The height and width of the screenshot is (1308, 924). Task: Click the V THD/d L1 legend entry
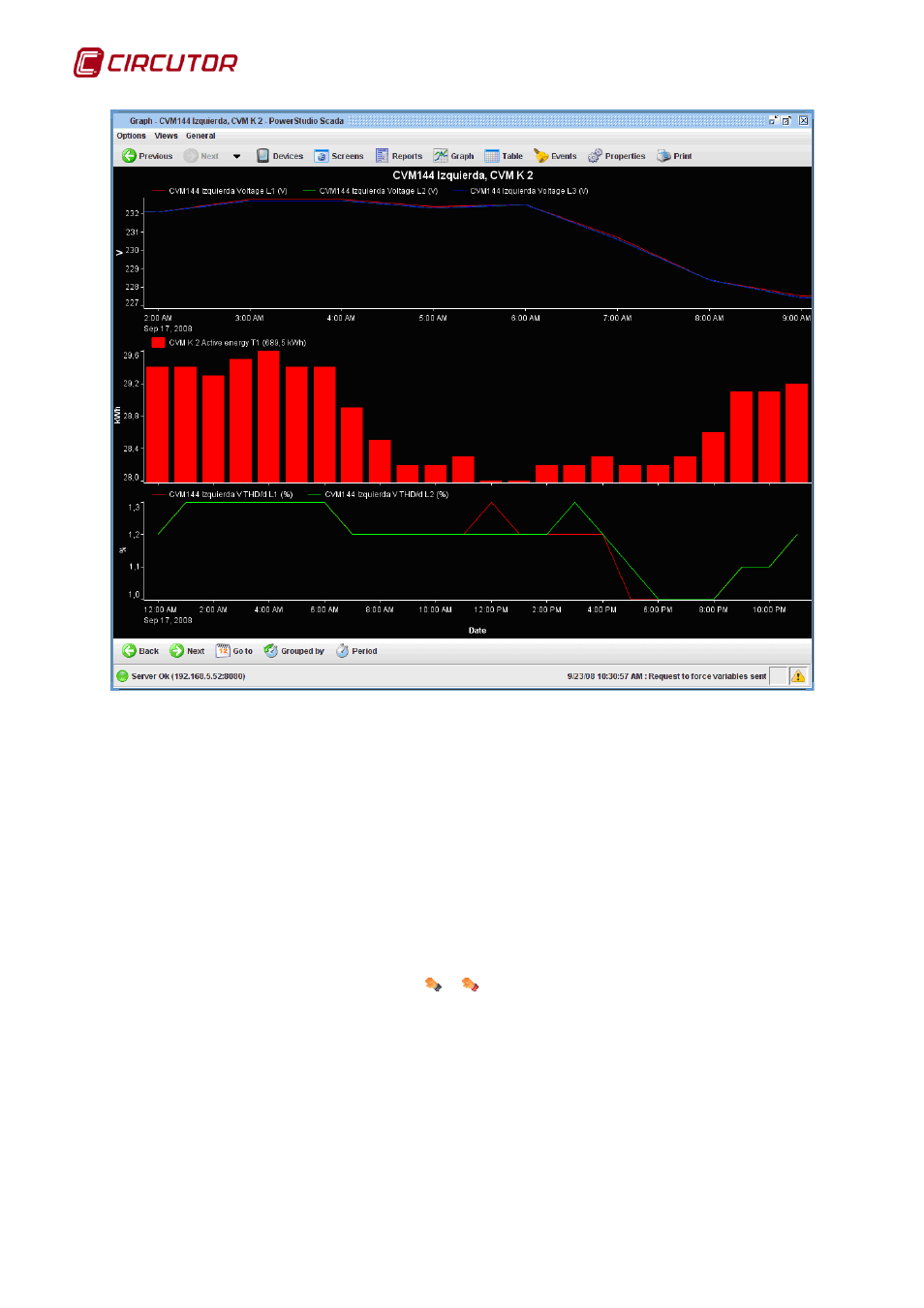tap(223, 494)
